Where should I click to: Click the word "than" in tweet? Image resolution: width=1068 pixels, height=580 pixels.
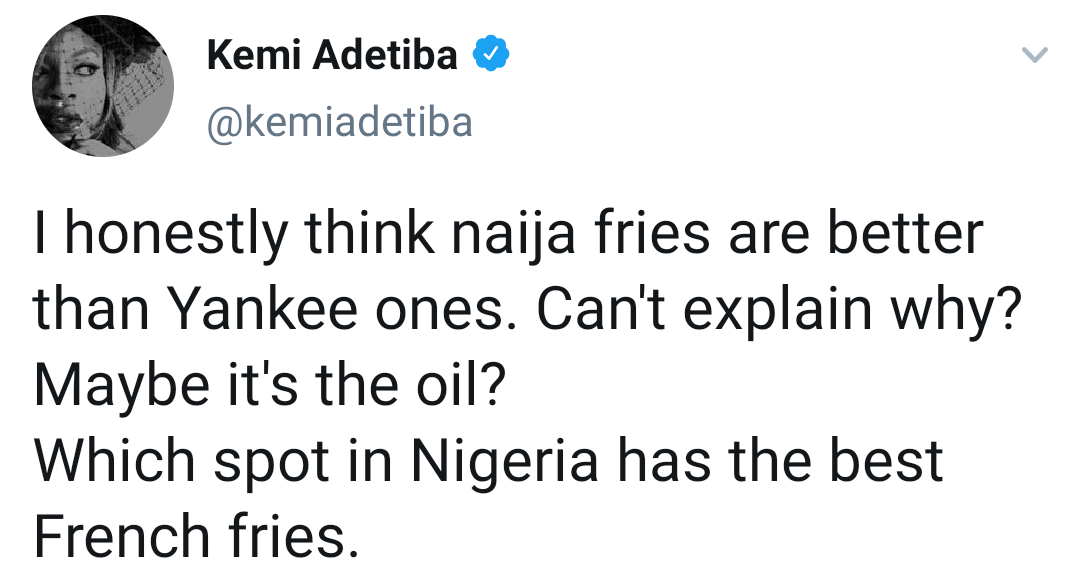90,314
